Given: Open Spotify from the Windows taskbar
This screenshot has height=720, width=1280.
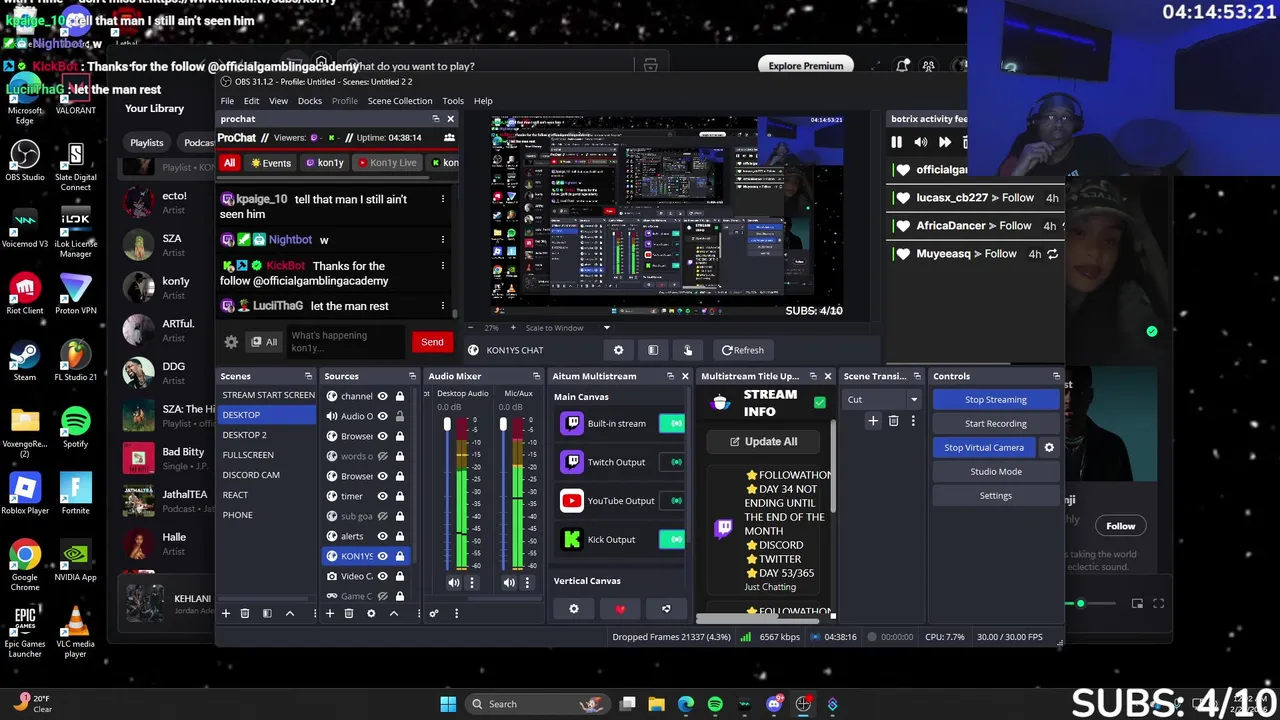Looking at the screenshot, I should coord(715,704).
